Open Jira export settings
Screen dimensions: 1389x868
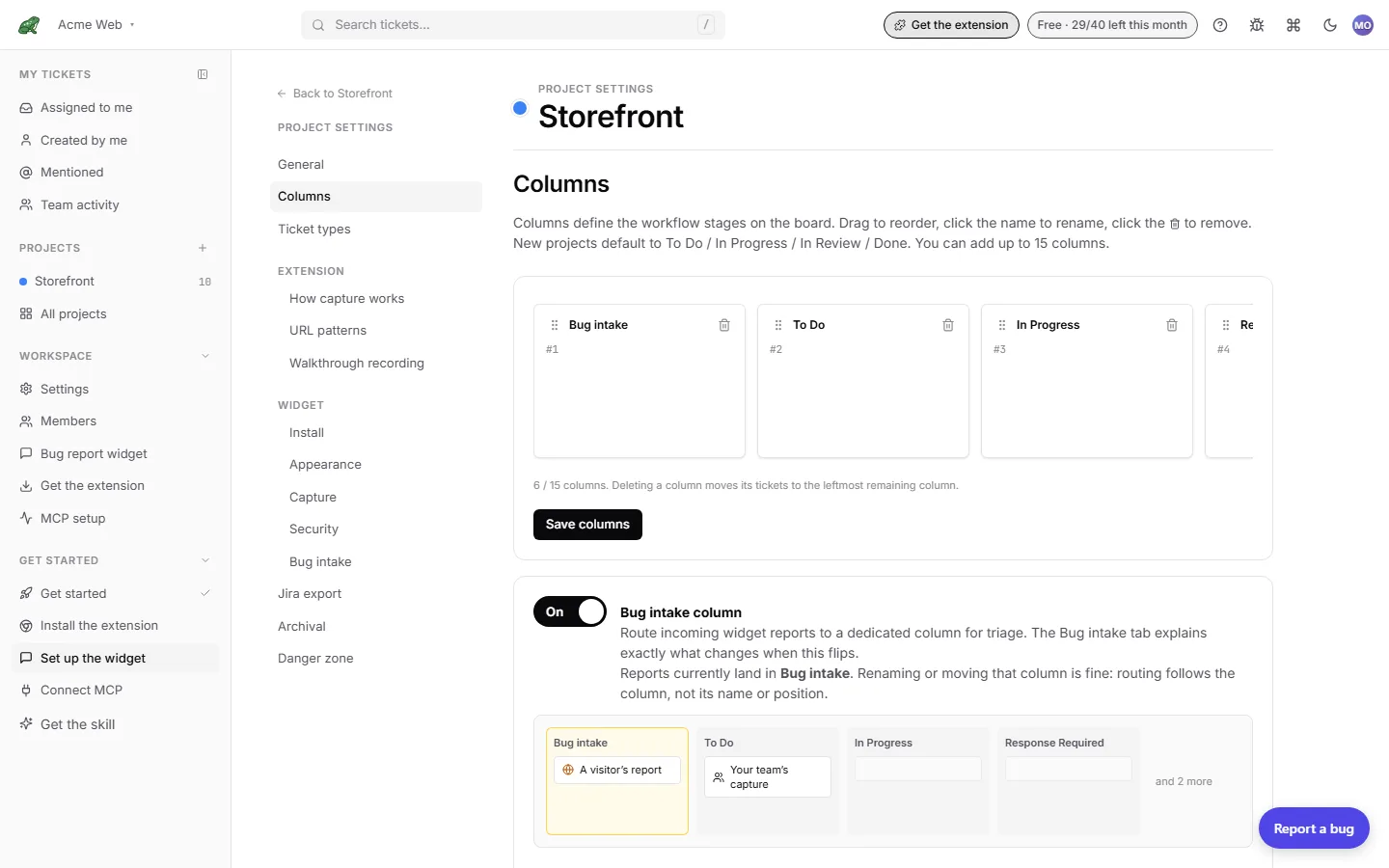(376, 594)
